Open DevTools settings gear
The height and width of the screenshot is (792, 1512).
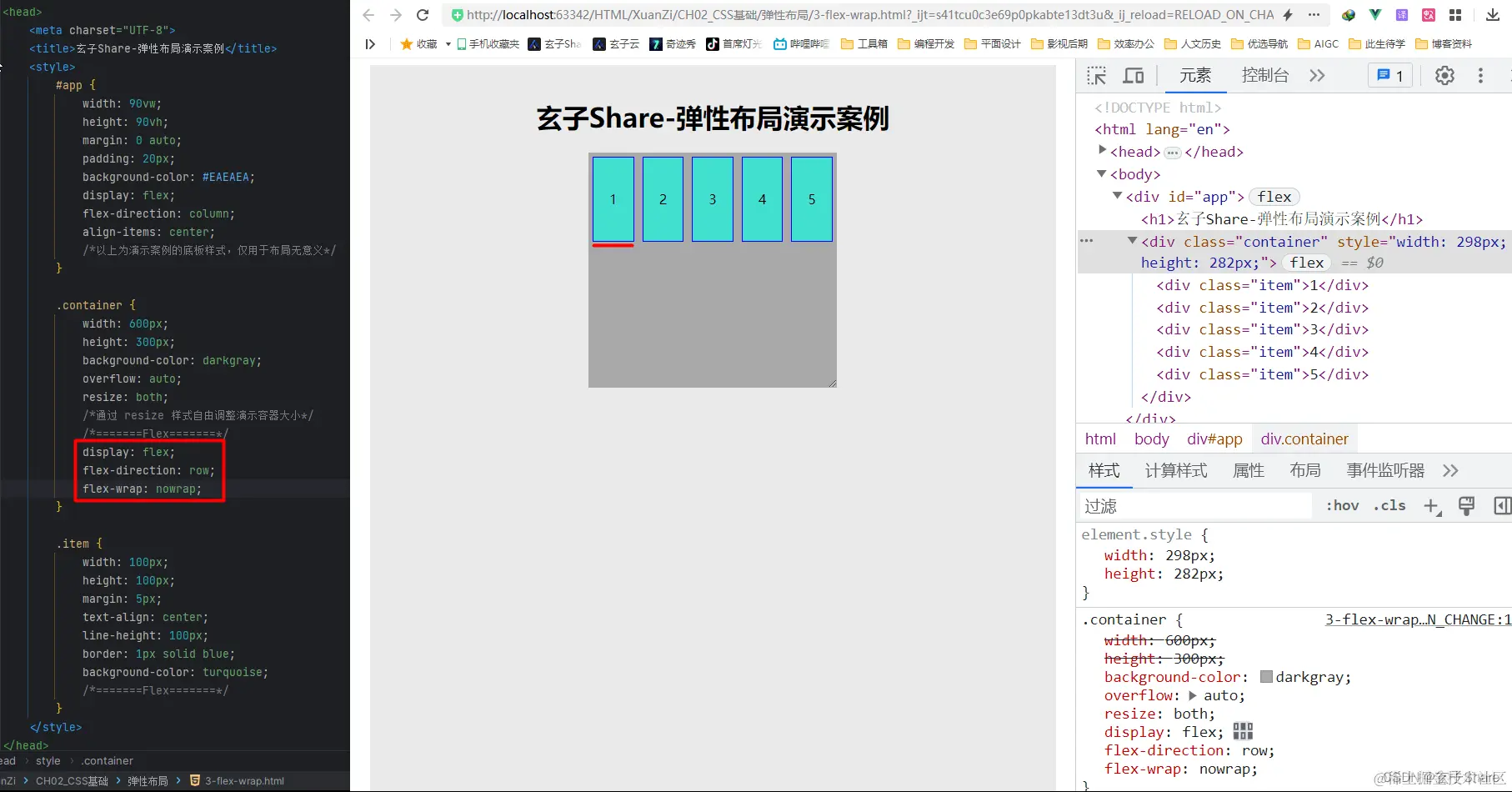coord(1444,75)
